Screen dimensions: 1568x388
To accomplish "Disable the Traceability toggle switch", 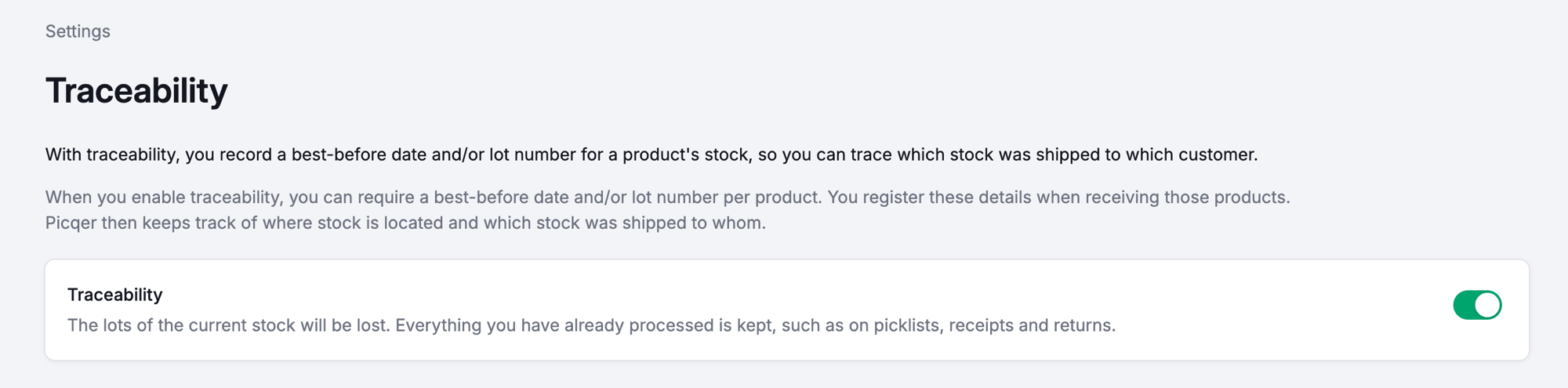I will (x=1477, y=305).
